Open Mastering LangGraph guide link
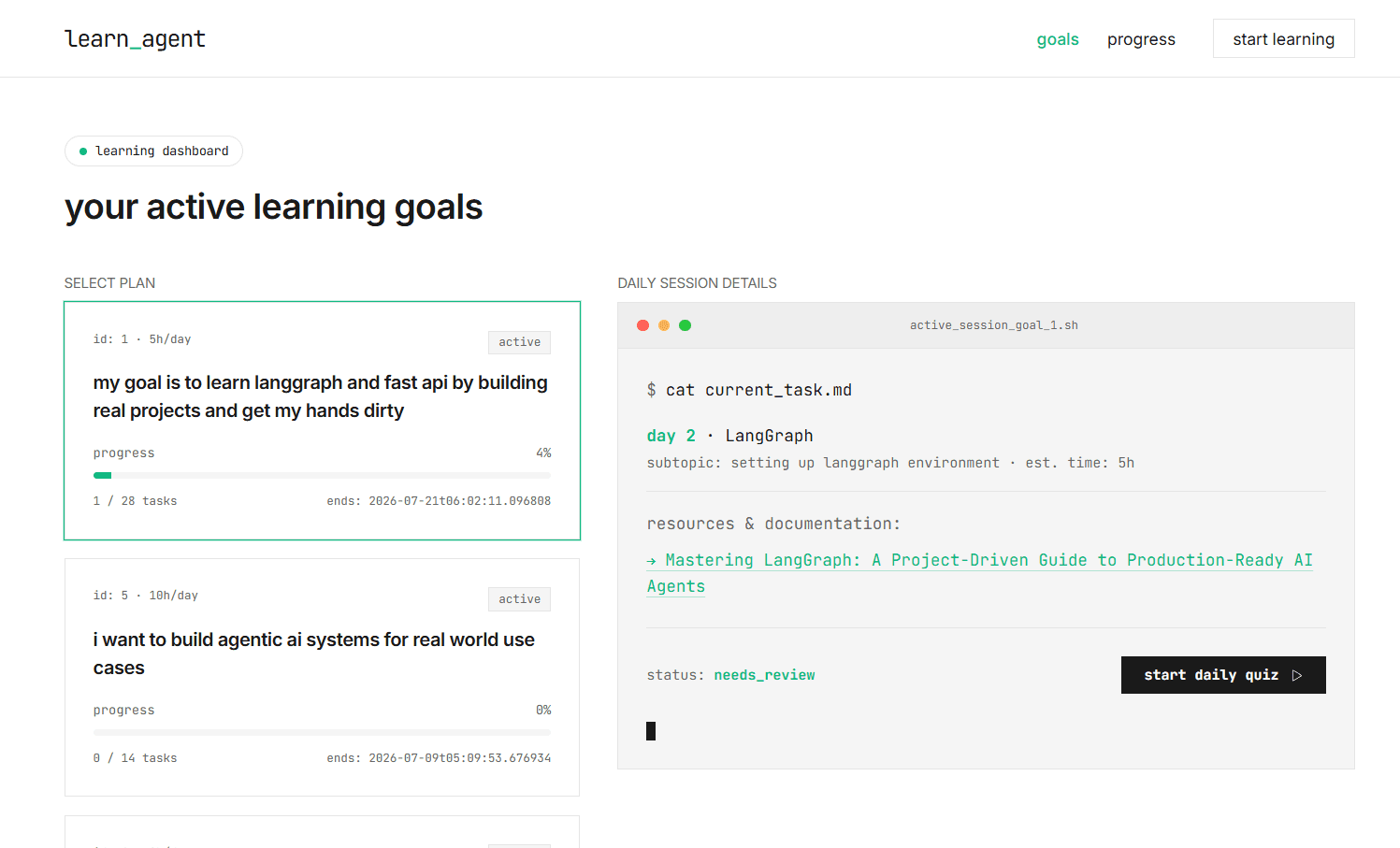 point(979,573)
